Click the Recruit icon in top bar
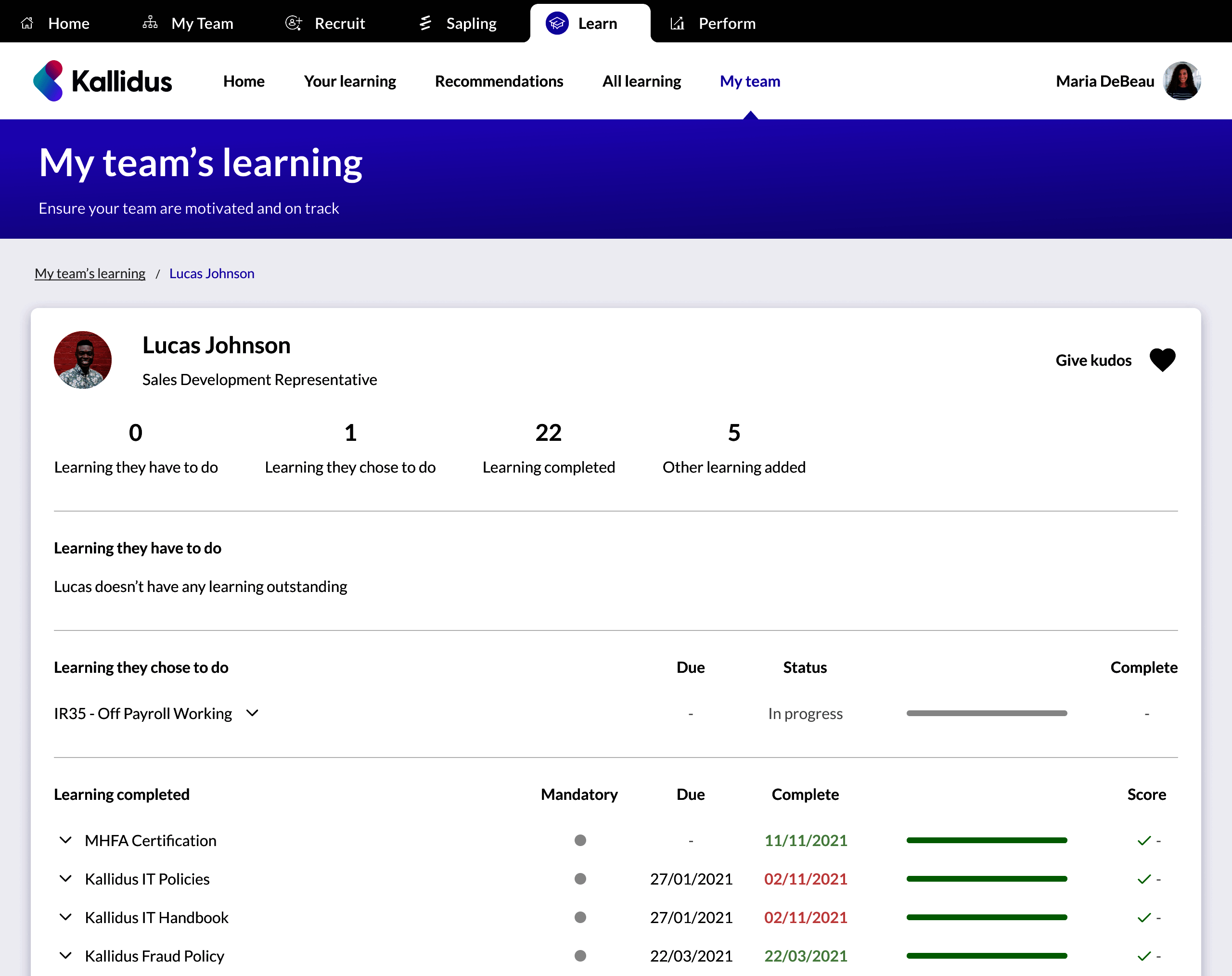Viewport: 1232px width, 976px height. [x=293, y=23]
